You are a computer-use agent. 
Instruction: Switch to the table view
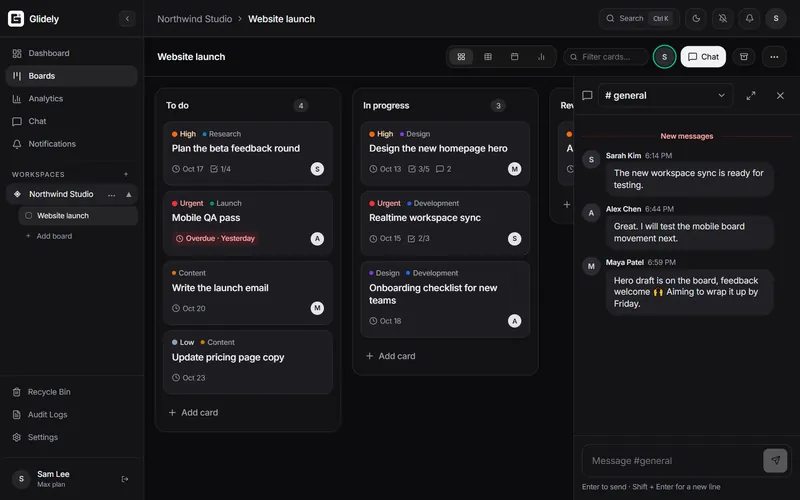[488, 57]
